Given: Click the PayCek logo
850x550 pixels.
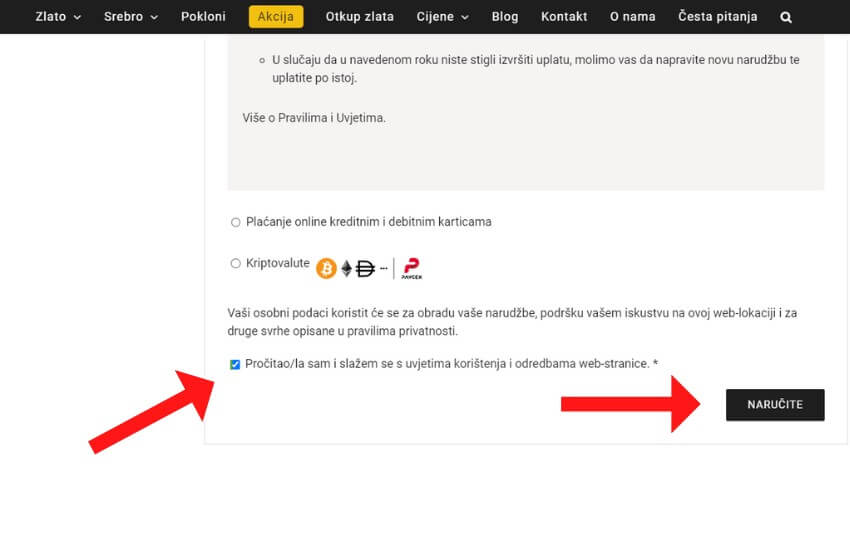Looking at the screenshot, I should (411, 268).
